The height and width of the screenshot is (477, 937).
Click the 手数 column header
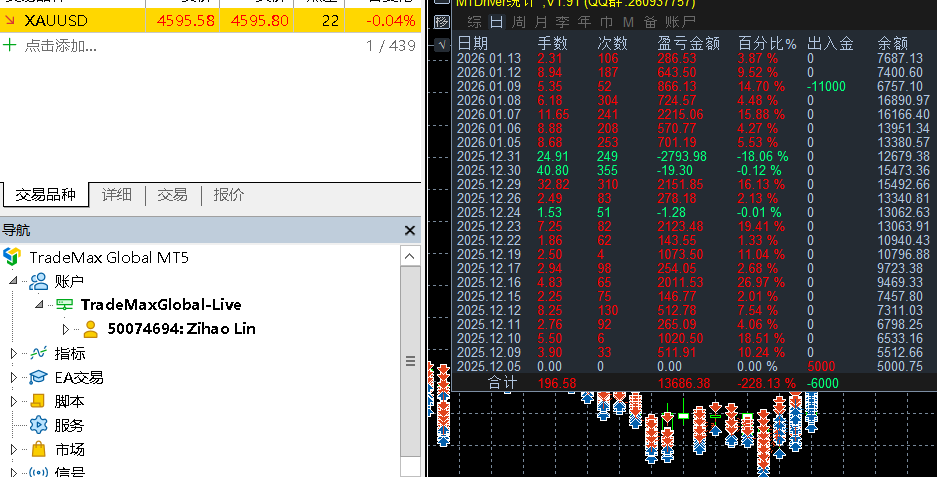tap(552, 43)
